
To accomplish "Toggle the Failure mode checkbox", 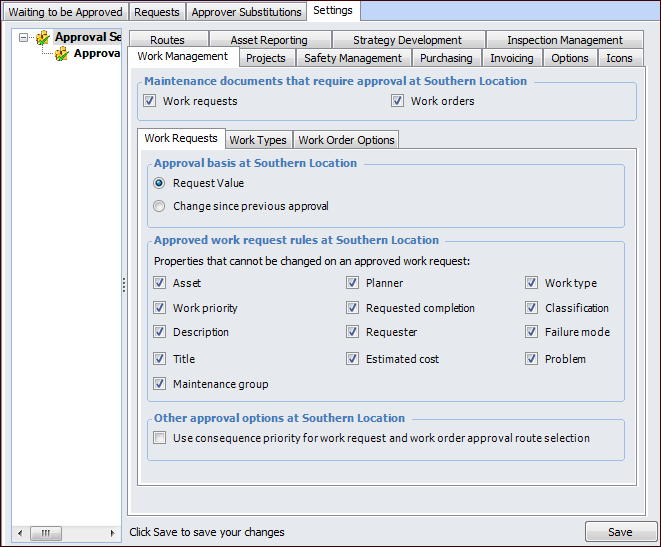I will pyautogui.click(x=532, y=332).
